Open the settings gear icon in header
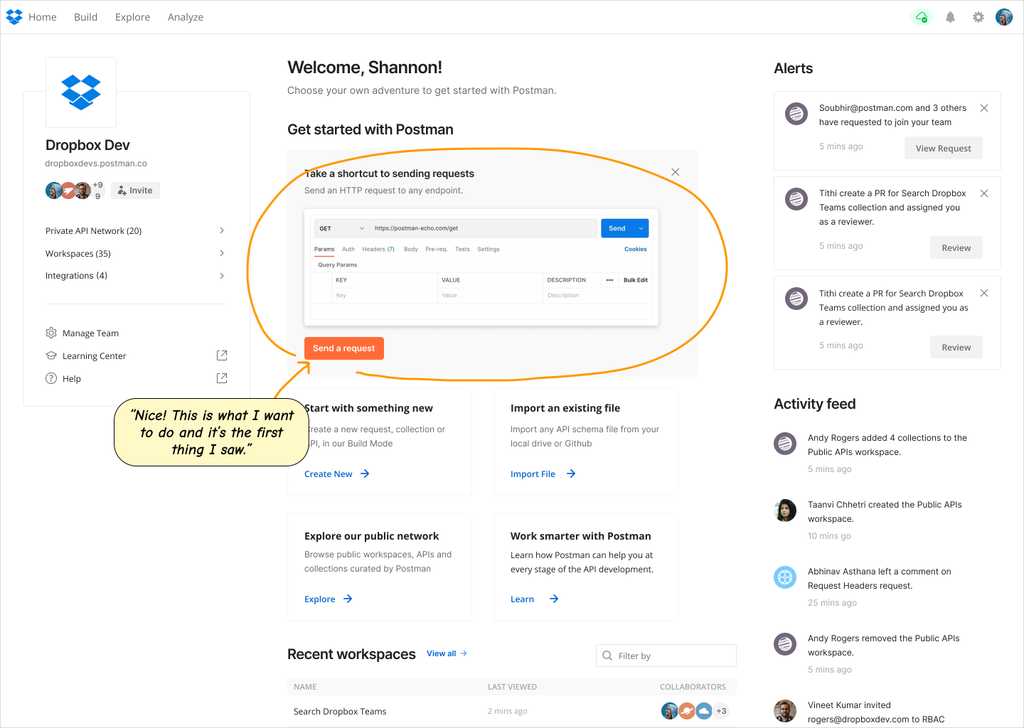The height and width of the screenshot is (728, 1024). point(978,17)
